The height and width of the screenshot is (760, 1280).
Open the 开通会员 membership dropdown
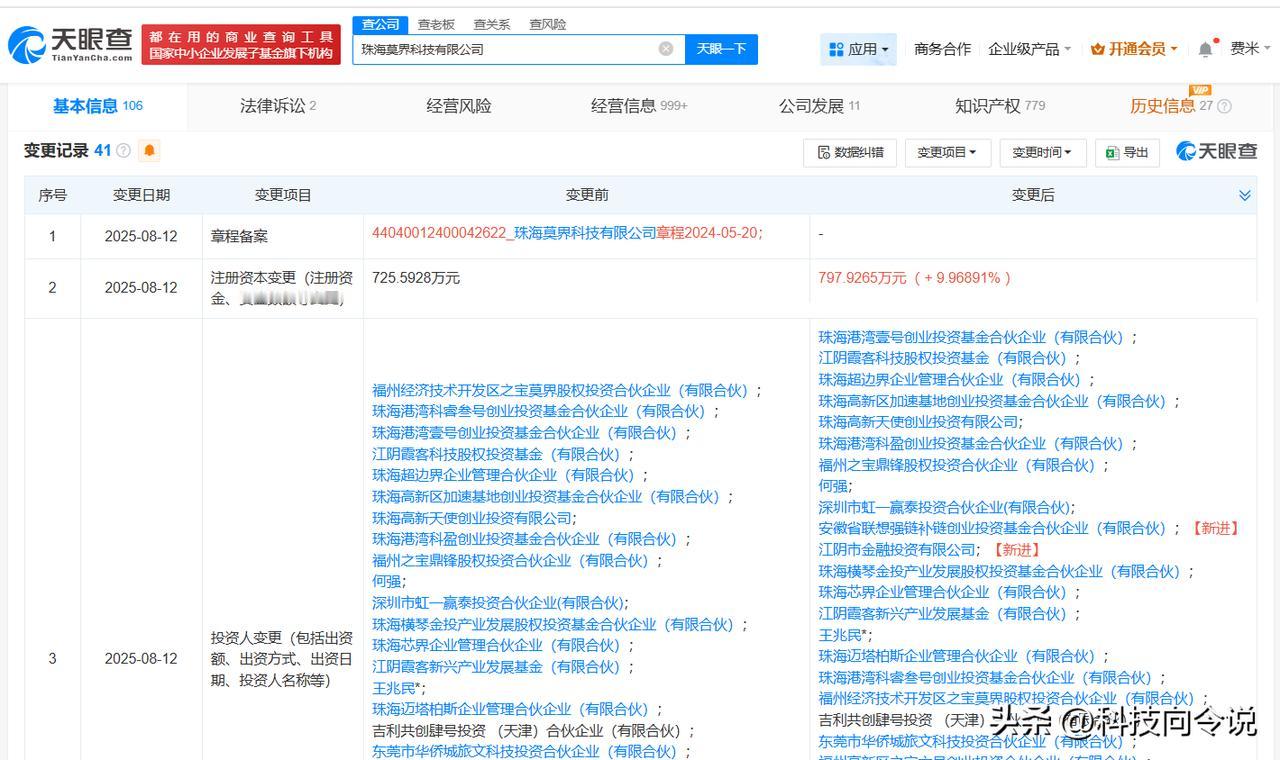click(1134, 49)
